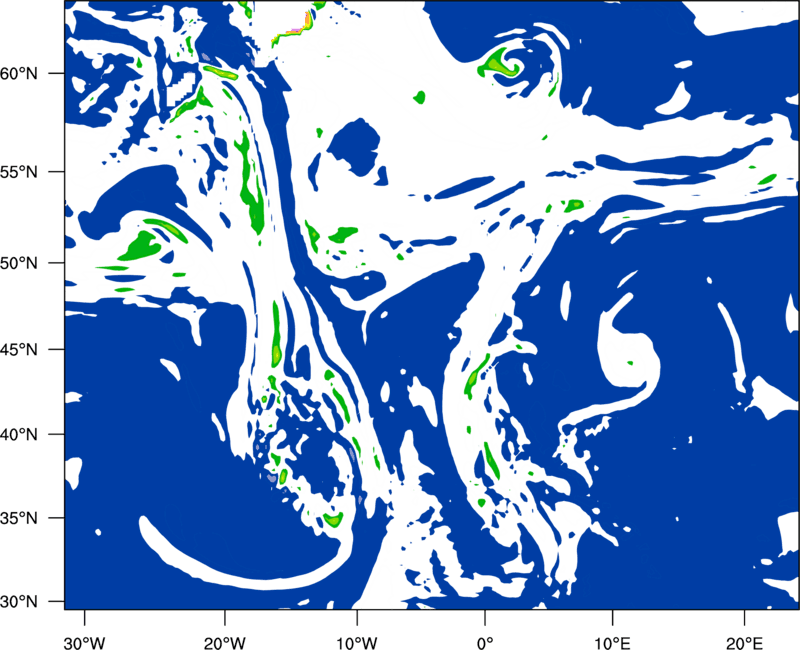
Task: Click the 0° longitude label
Action: click(485, 643)
